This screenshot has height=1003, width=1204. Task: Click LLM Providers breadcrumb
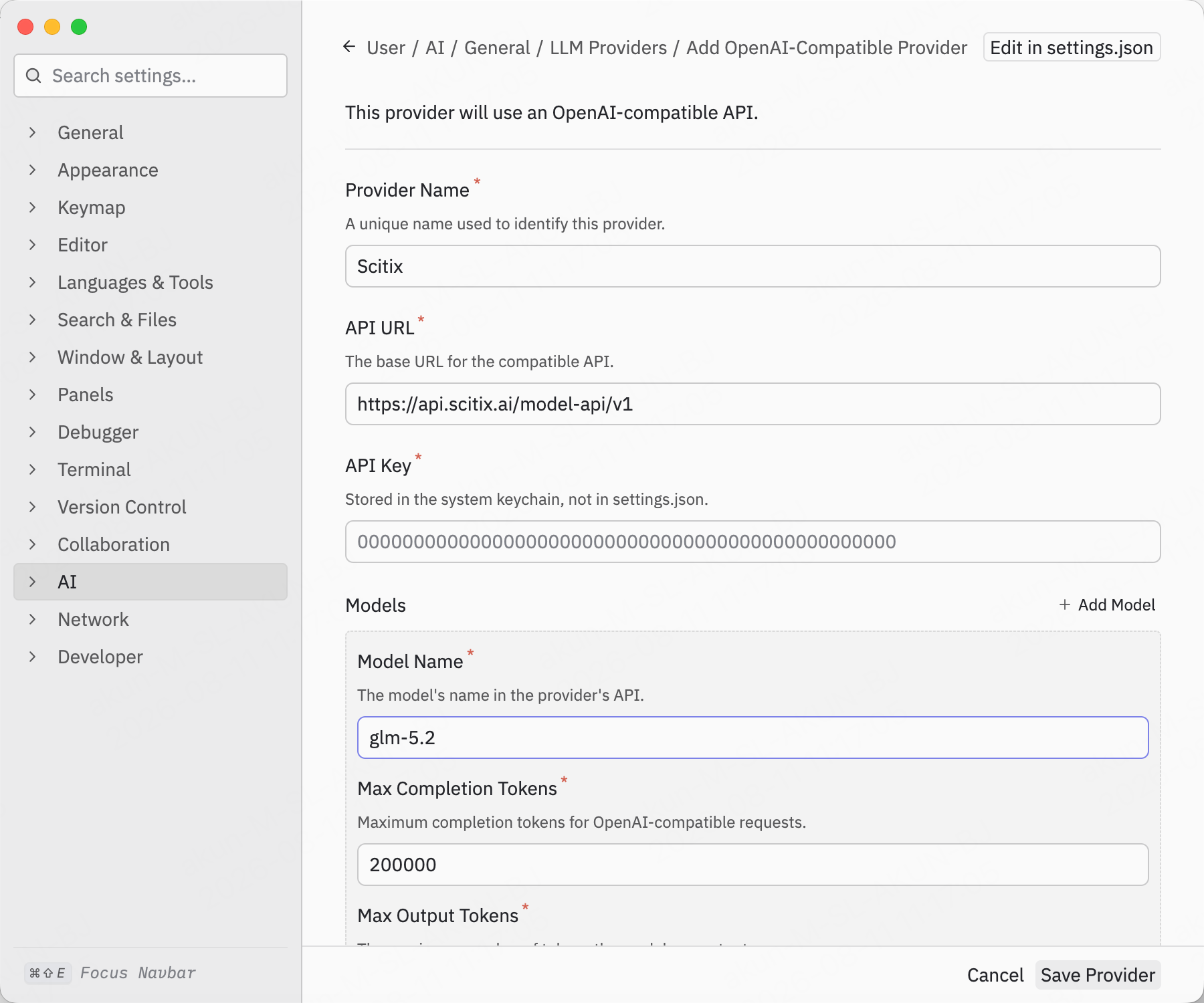[x=608, y=47]
